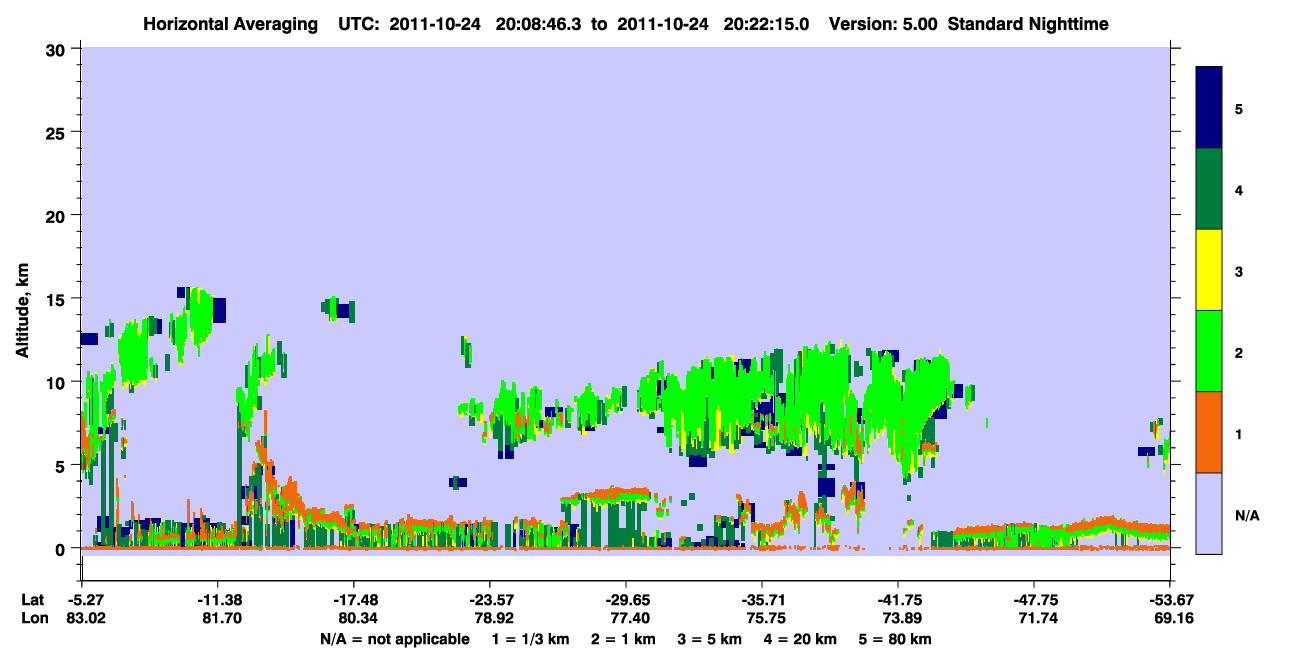Viewport: 1300px width, 667px height.
Task: Click legend text '4 = 20 km'
Action: [x=798, y=639]
